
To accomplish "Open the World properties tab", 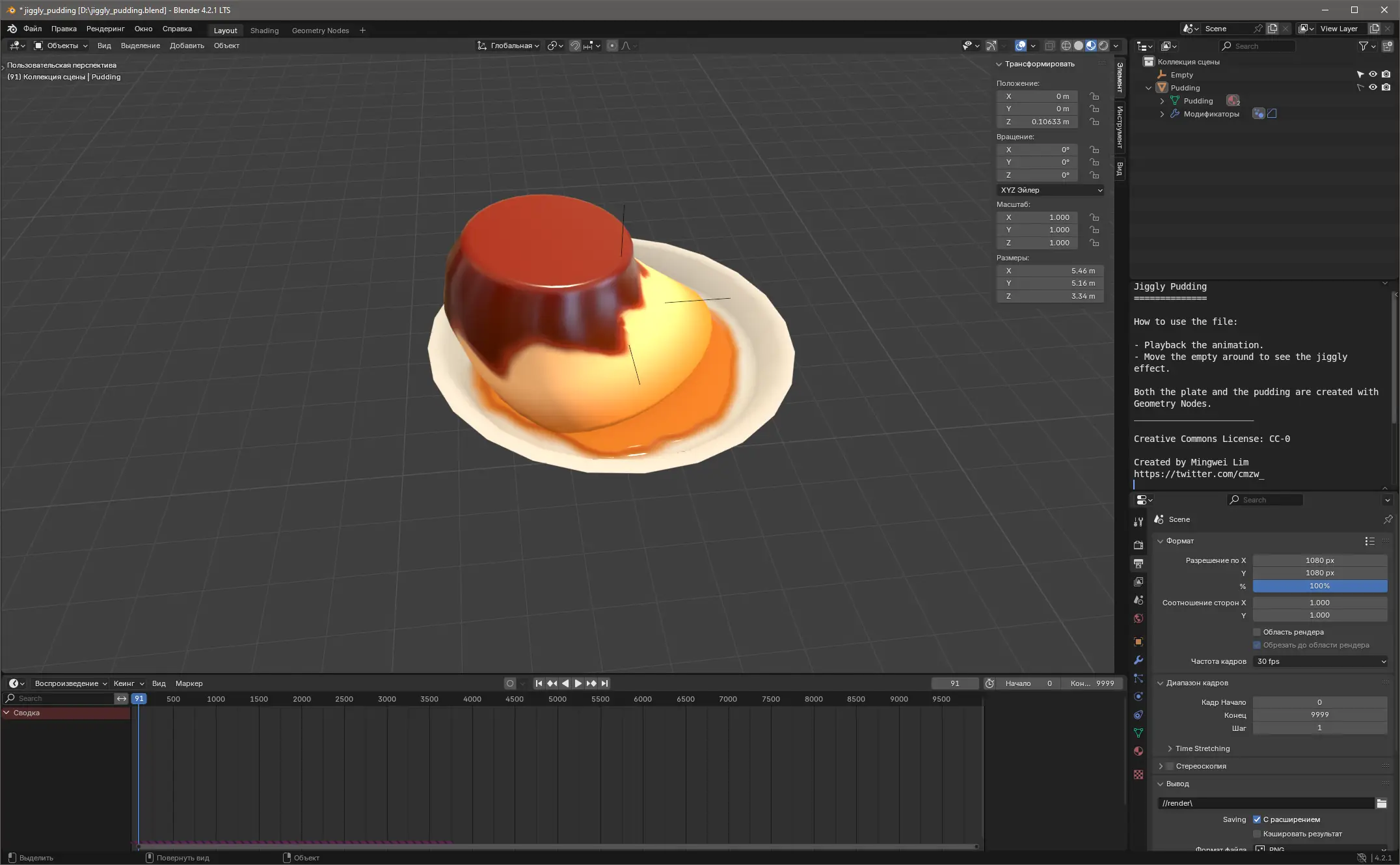I will pyautogui.click(x=1138, y=618).
